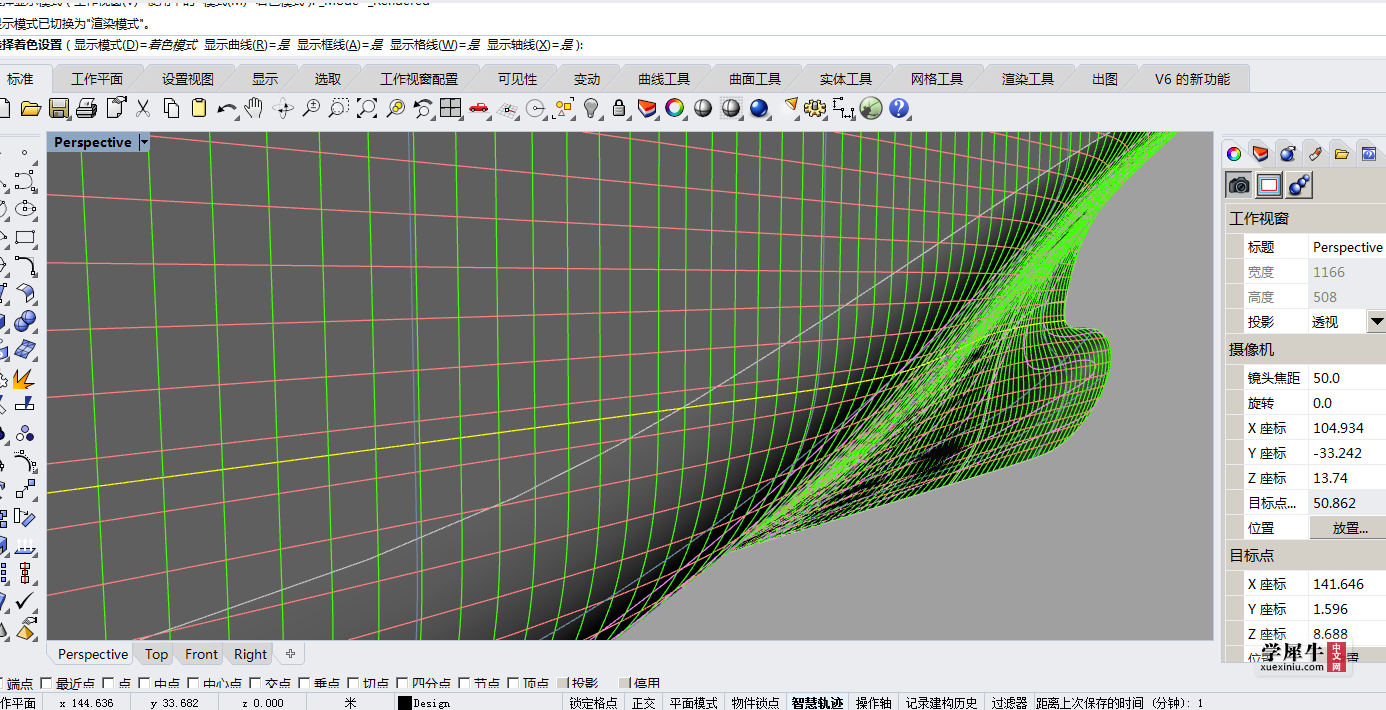Toggle 平面模式 in status bar
Viewport: 1386px width, 710px height.
(x=694, y=703)
